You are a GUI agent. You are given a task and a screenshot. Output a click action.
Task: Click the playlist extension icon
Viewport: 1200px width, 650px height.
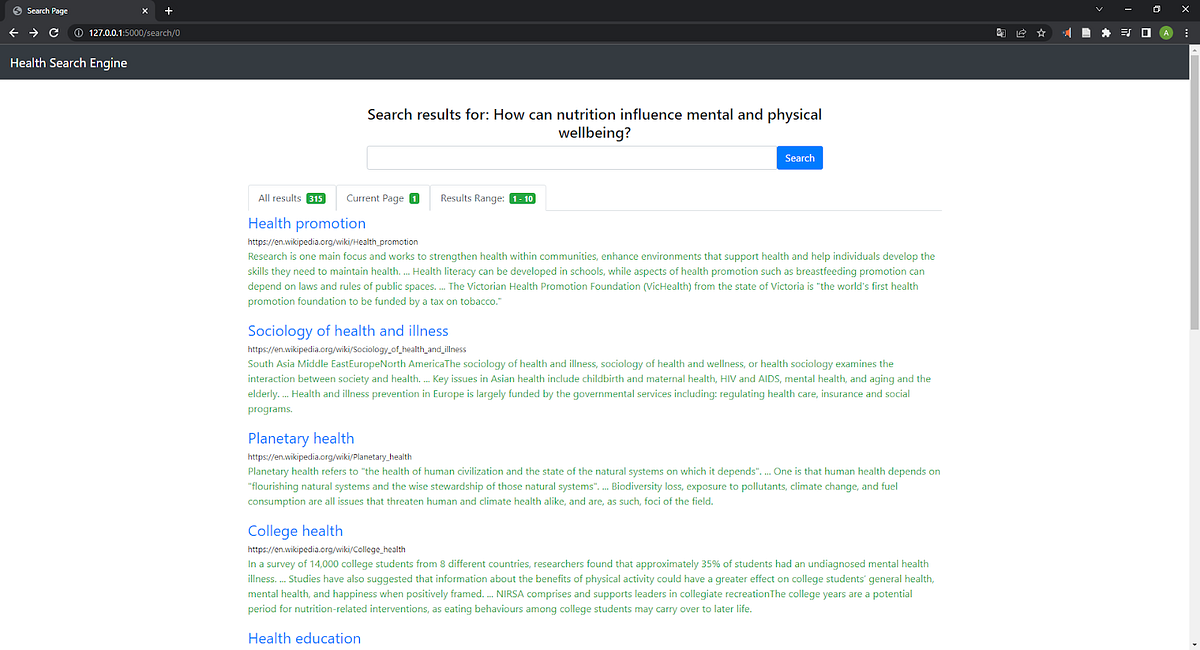click(1126, 32)
